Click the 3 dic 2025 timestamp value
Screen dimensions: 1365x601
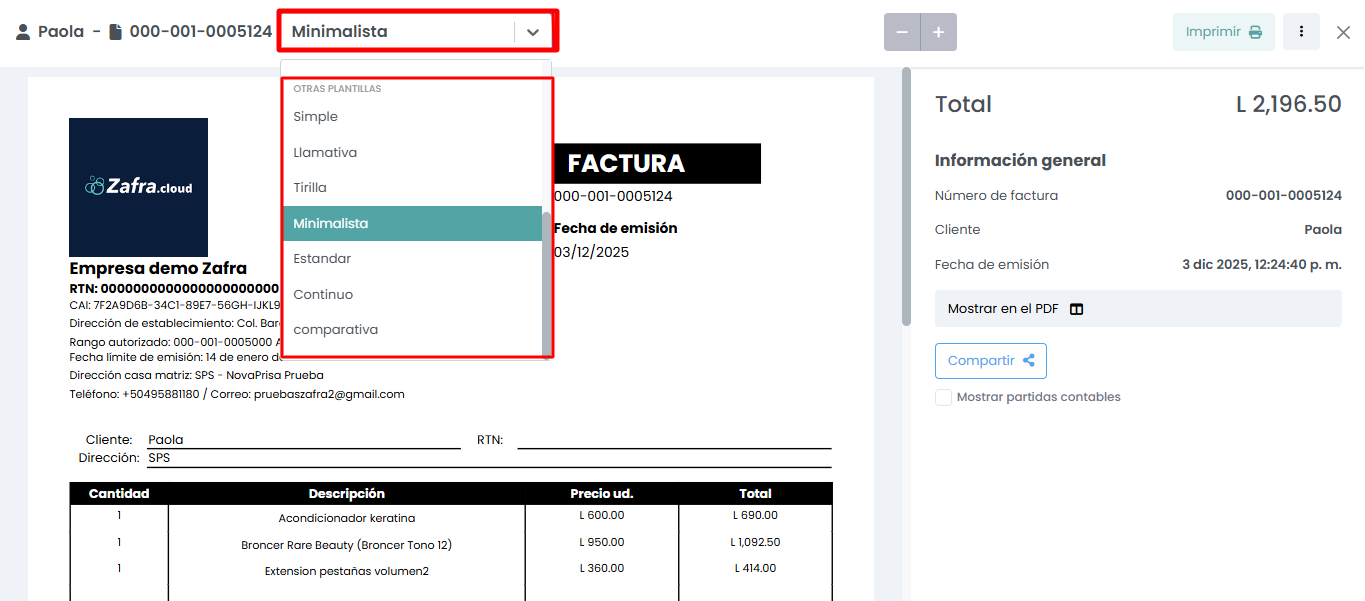(1262, 265)
